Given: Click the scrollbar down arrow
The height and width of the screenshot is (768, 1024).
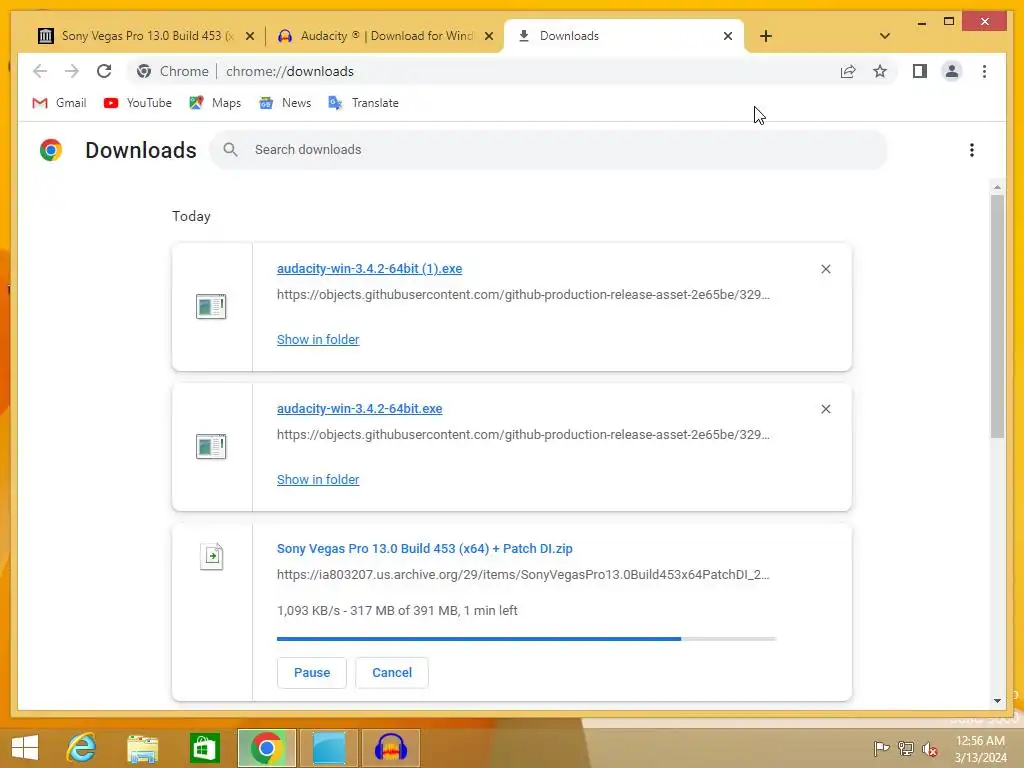Looking at the screenshot, I should click(997, 701).
